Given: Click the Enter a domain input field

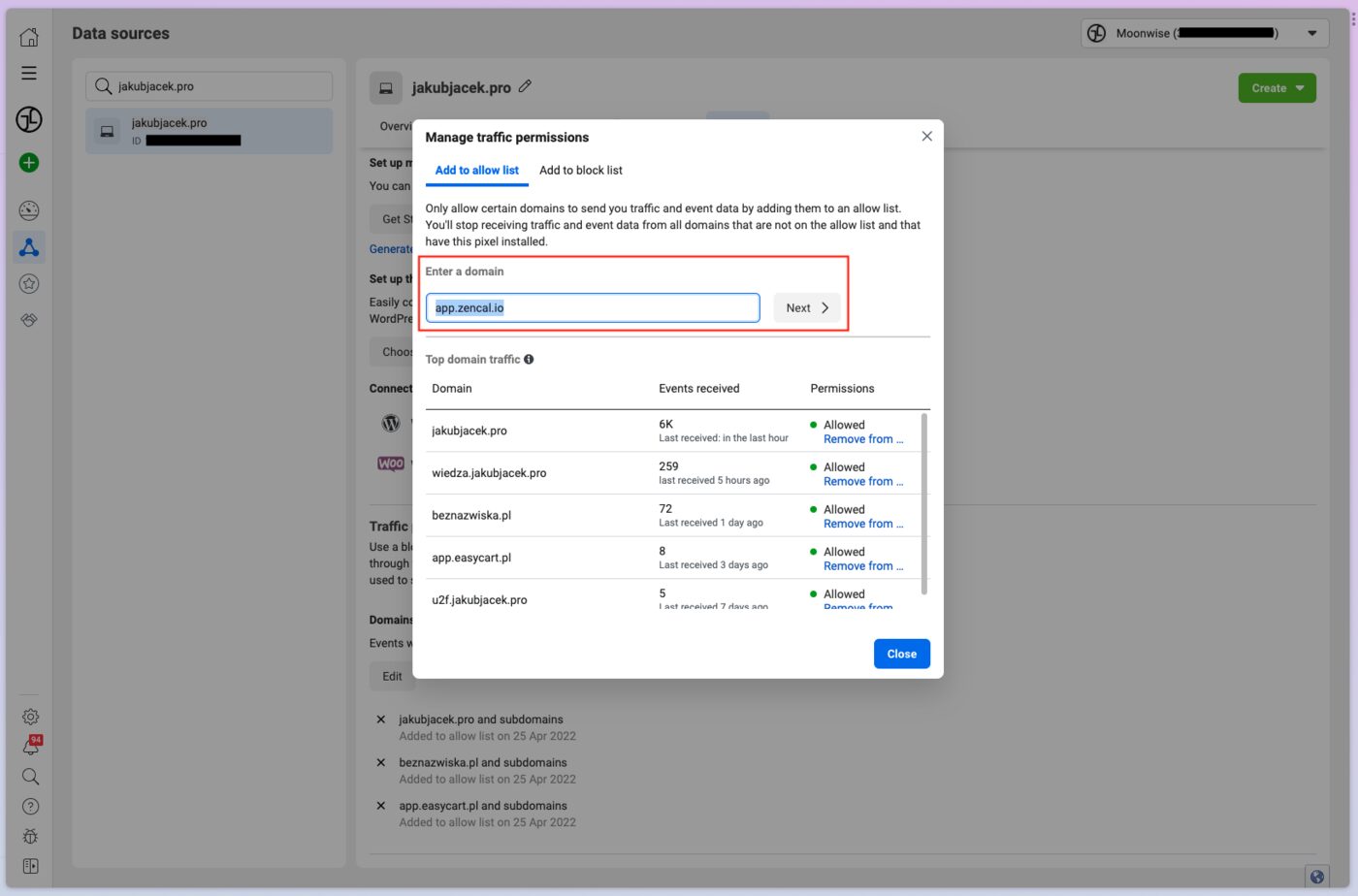Looking at the screenshot, I should 592,308.
